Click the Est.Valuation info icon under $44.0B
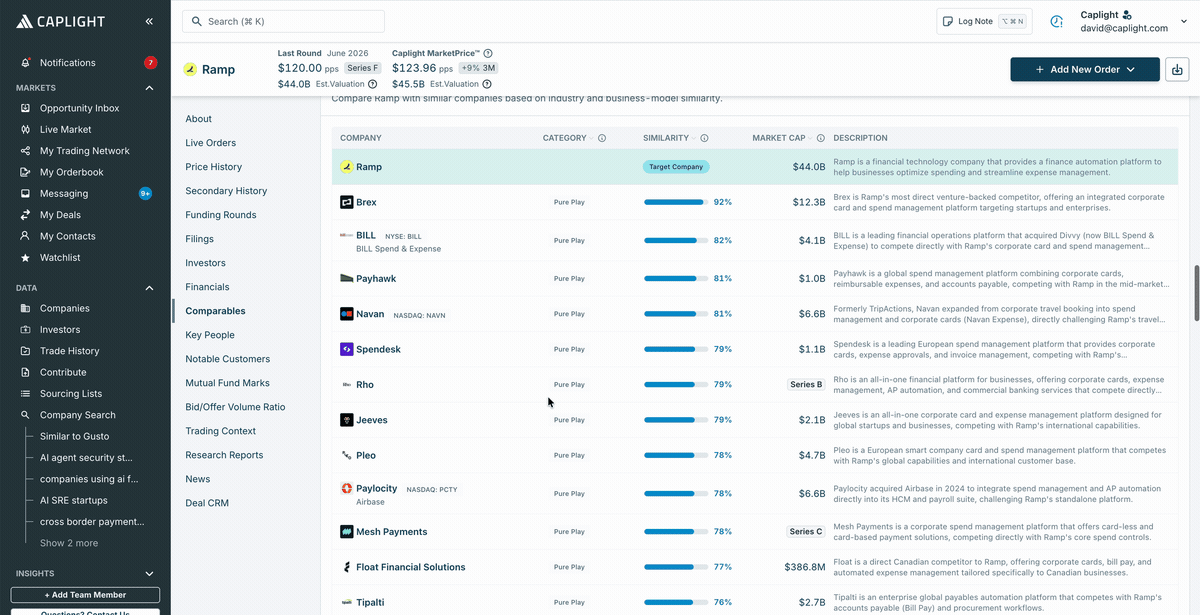The height and width of the screenshot is (615, 1200). (x=373, y=84)
